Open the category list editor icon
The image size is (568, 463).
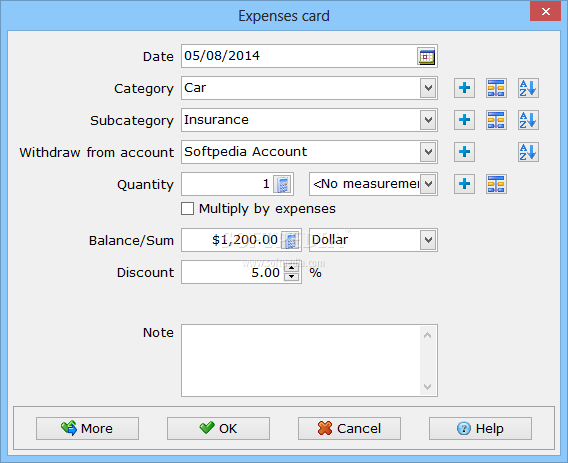[x=496, y=88]
